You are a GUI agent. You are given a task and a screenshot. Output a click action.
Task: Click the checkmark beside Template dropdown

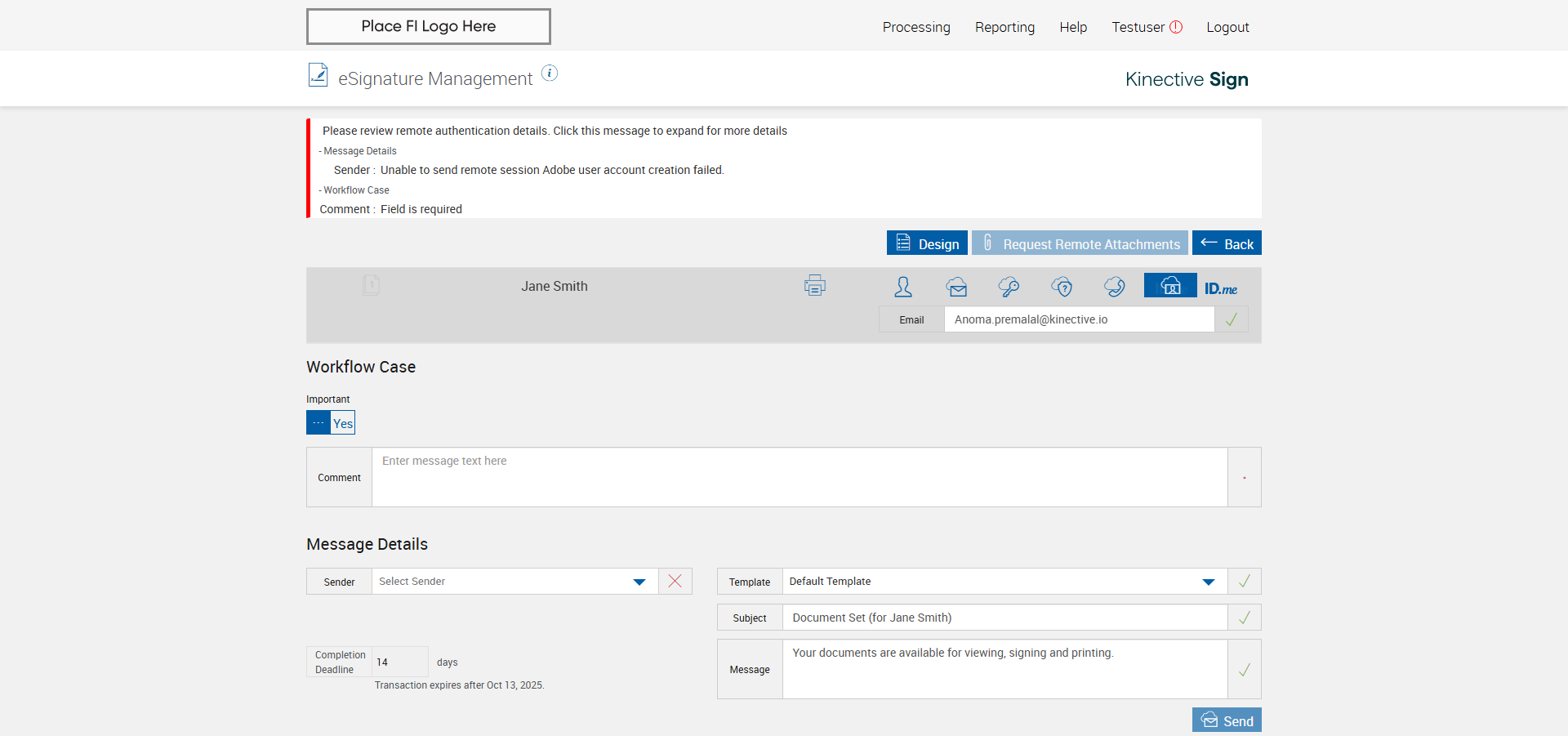[1245, 581]
